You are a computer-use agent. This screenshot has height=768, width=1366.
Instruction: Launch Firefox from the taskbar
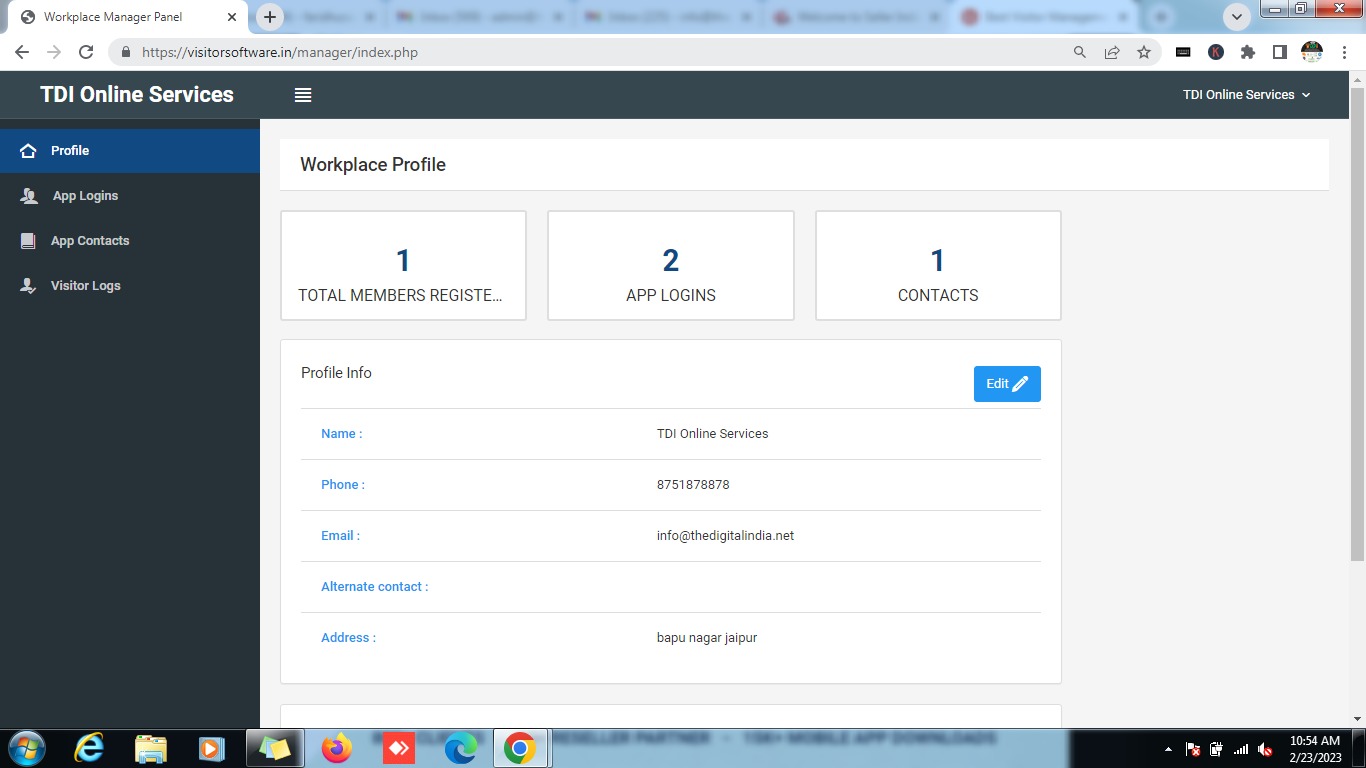point(337,748)
